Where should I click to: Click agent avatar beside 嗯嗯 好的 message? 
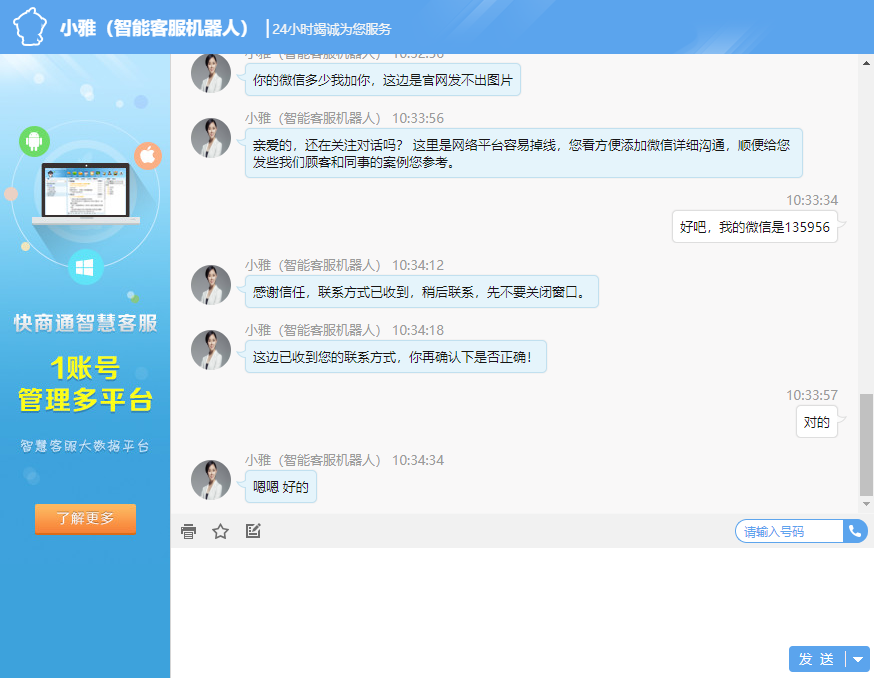tap(211, 480)
